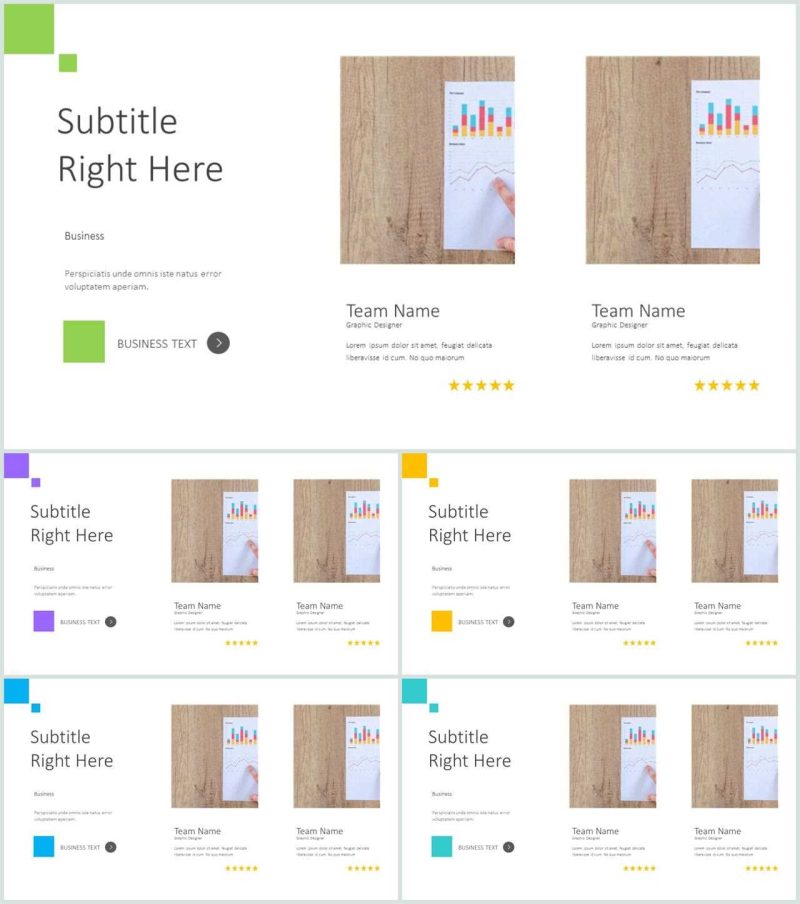
Task: Click the small green square near top-left corner
Action: coord(68,63)
